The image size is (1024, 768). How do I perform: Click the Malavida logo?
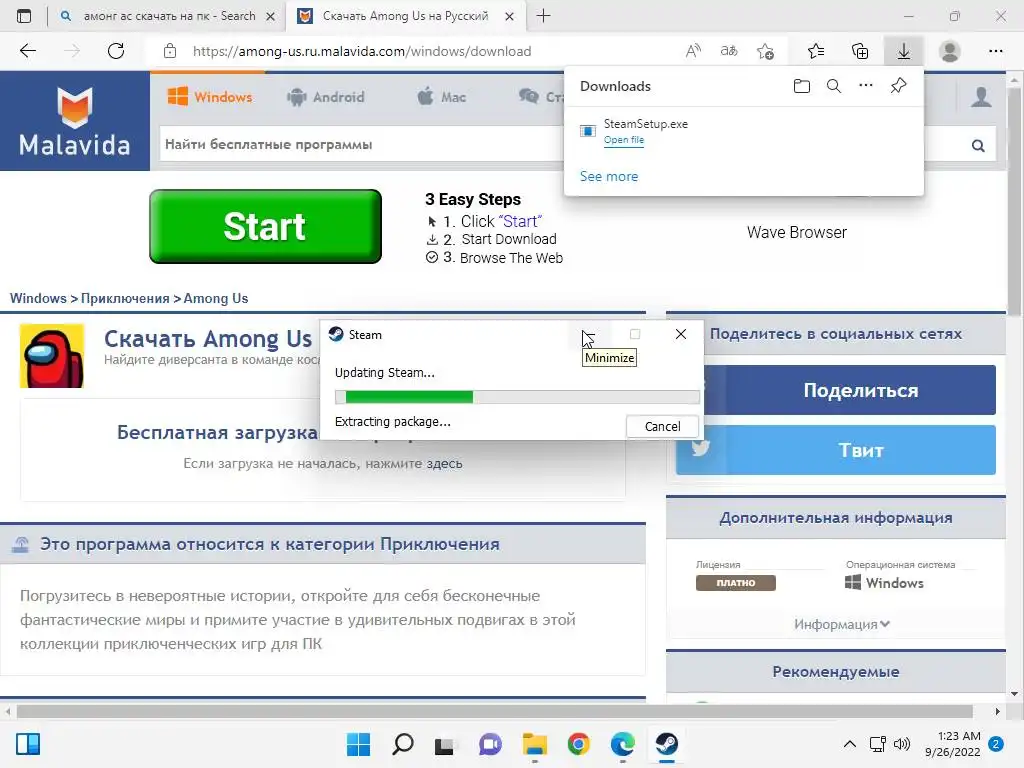(75, 121)
